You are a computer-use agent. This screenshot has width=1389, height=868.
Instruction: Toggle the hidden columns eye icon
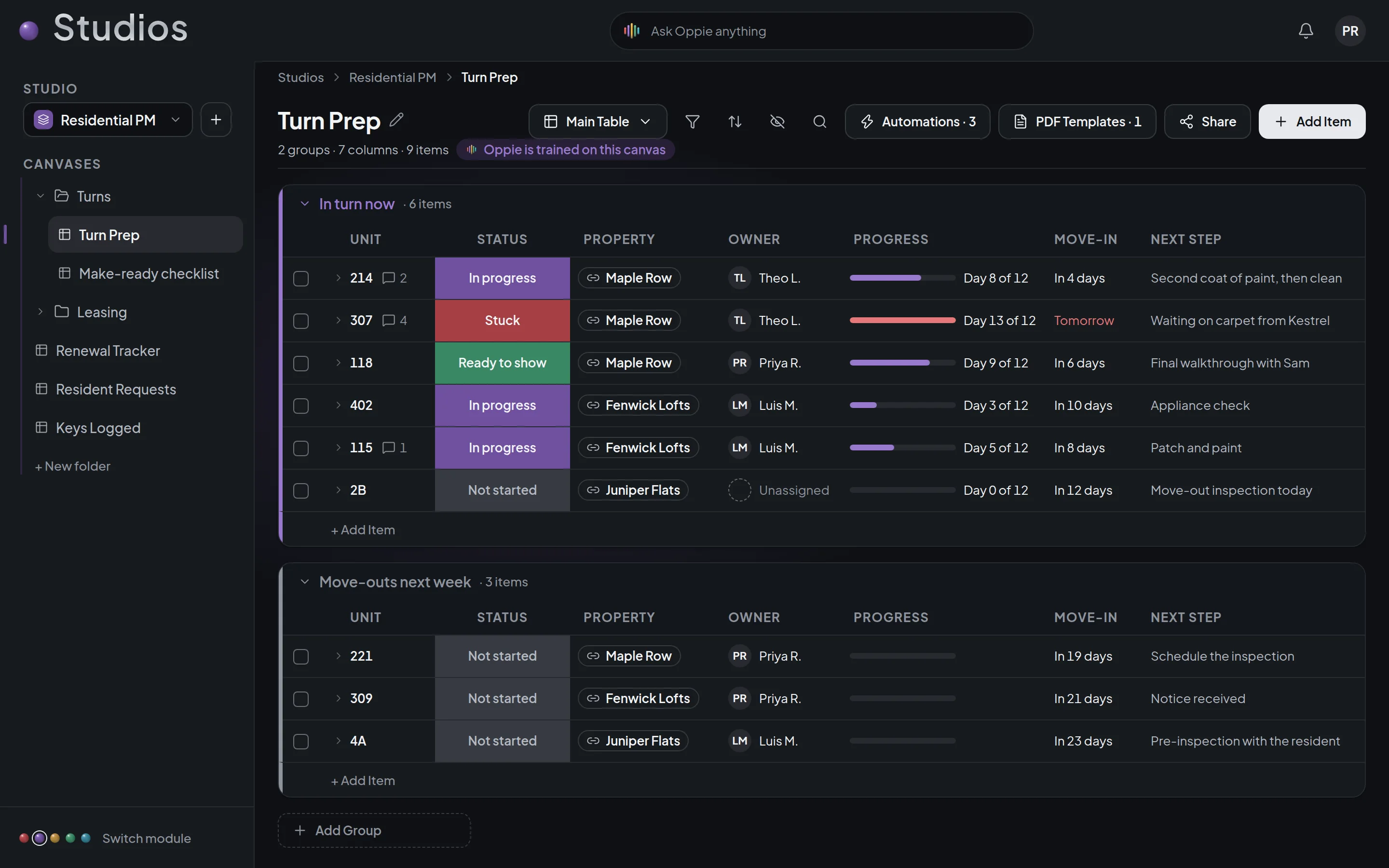(x=777, y=122)
